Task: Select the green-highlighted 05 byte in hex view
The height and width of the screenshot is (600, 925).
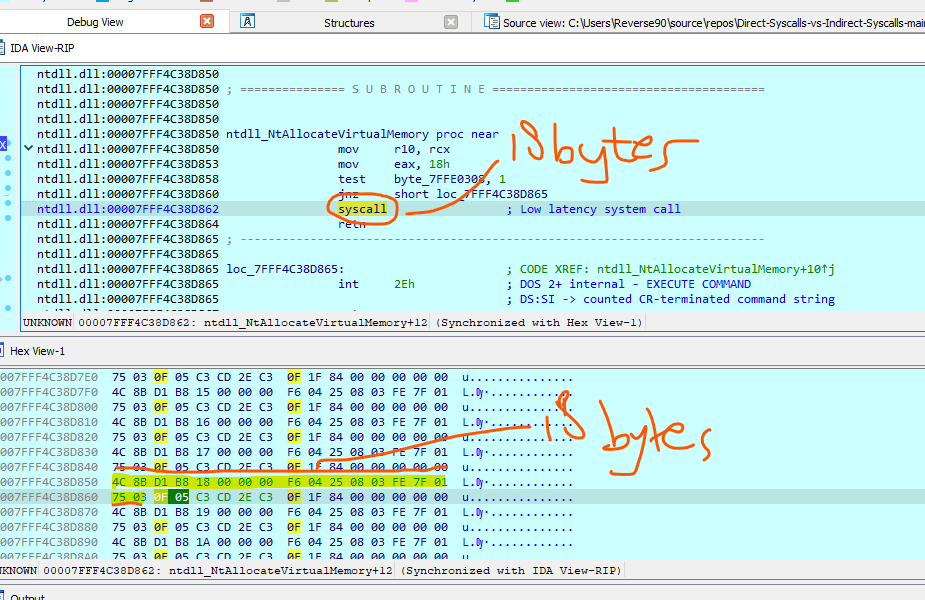Action: tap(180, 497)
